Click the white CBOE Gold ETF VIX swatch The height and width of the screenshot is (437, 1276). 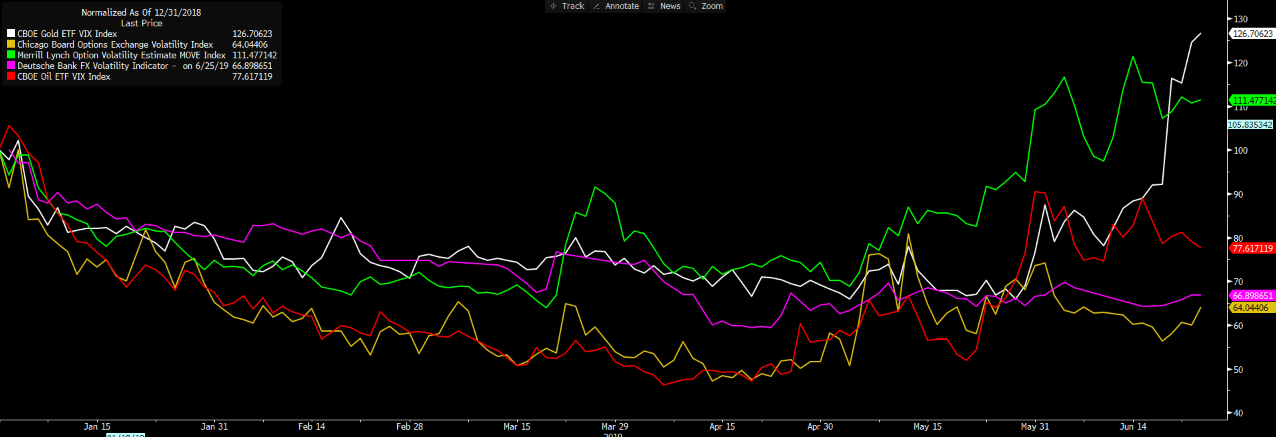pyautogui.click(x=11, y=33)
